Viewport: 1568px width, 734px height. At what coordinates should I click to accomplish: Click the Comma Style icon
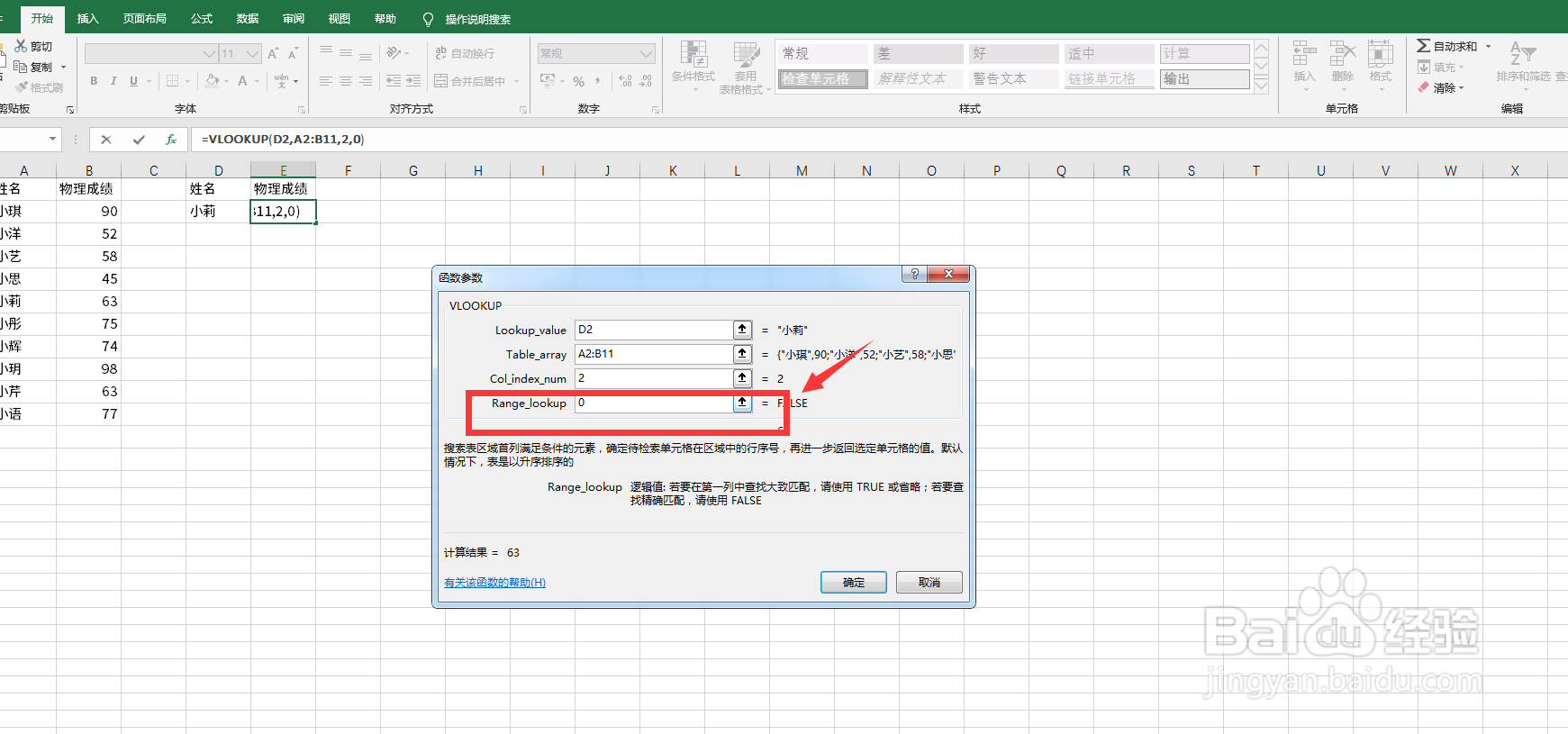tap(598, 81)
